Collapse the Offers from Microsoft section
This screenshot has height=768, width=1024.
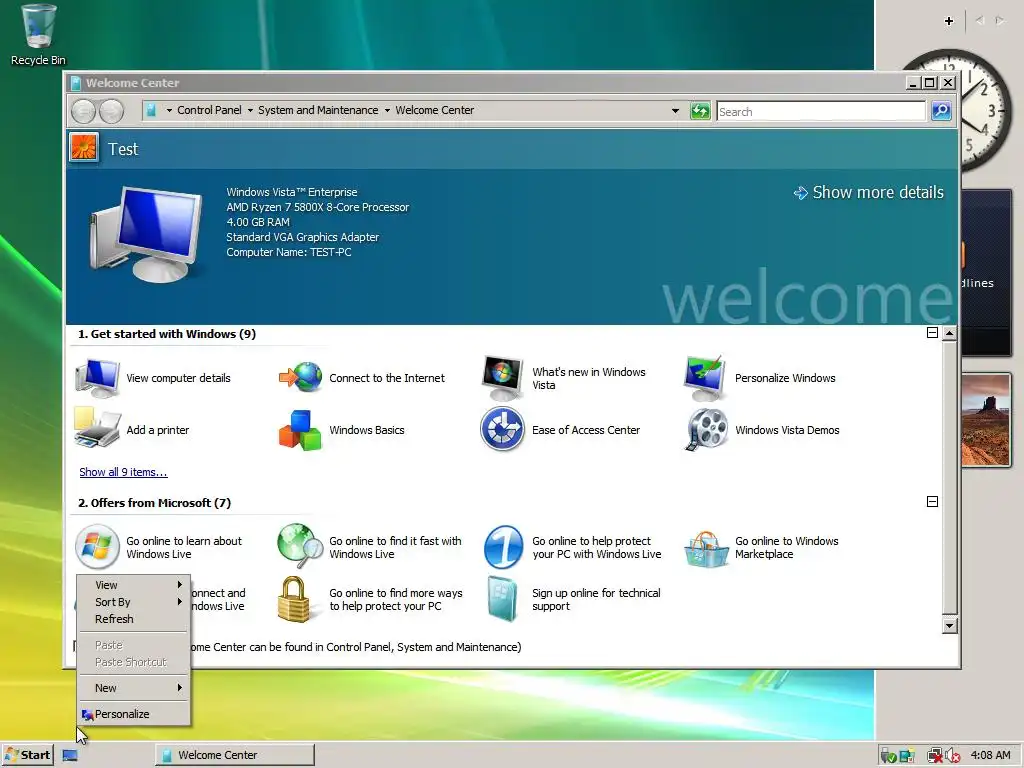(933, 502)
